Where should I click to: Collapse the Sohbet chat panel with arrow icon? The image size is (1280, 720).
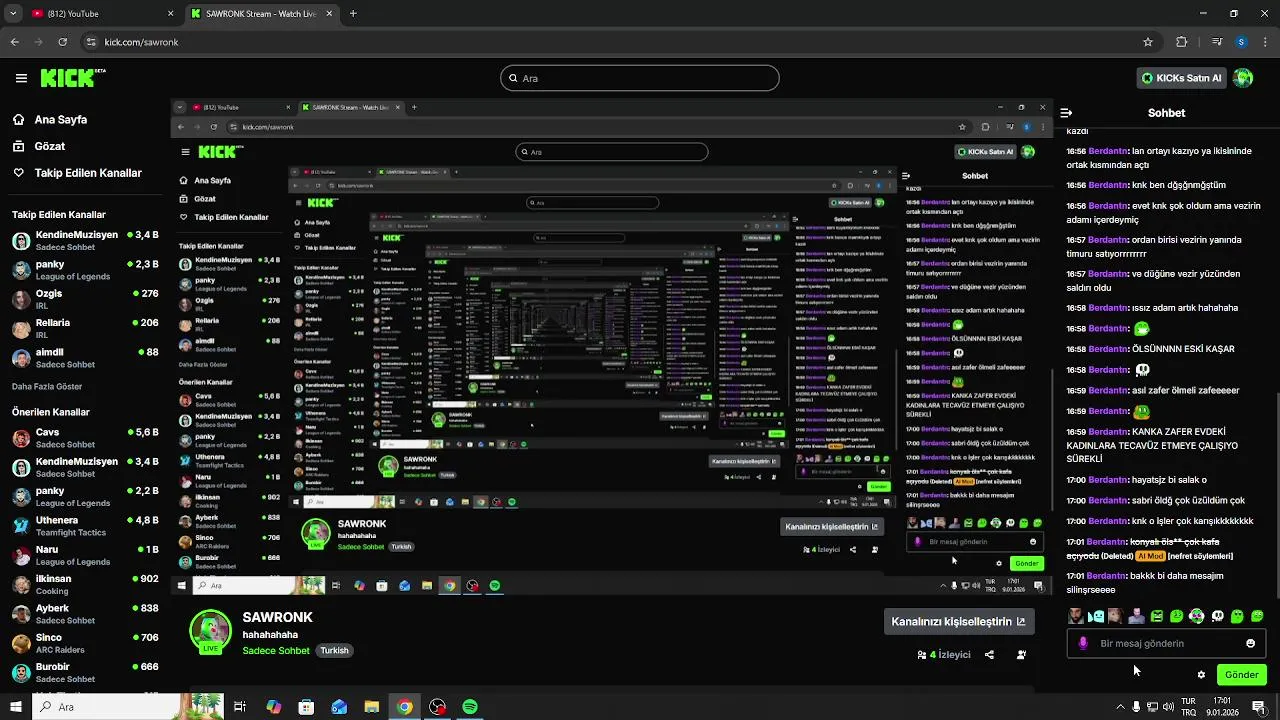coord(1066,113)
